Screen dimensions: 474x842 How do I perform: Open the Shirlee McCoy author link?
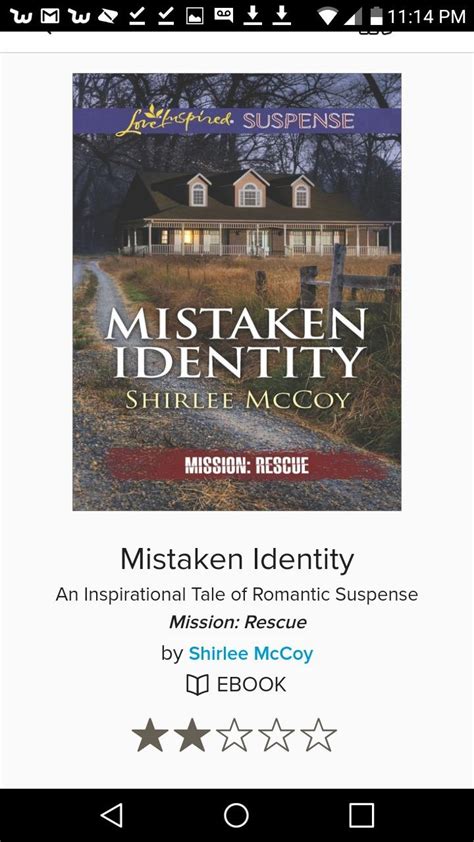251,654
